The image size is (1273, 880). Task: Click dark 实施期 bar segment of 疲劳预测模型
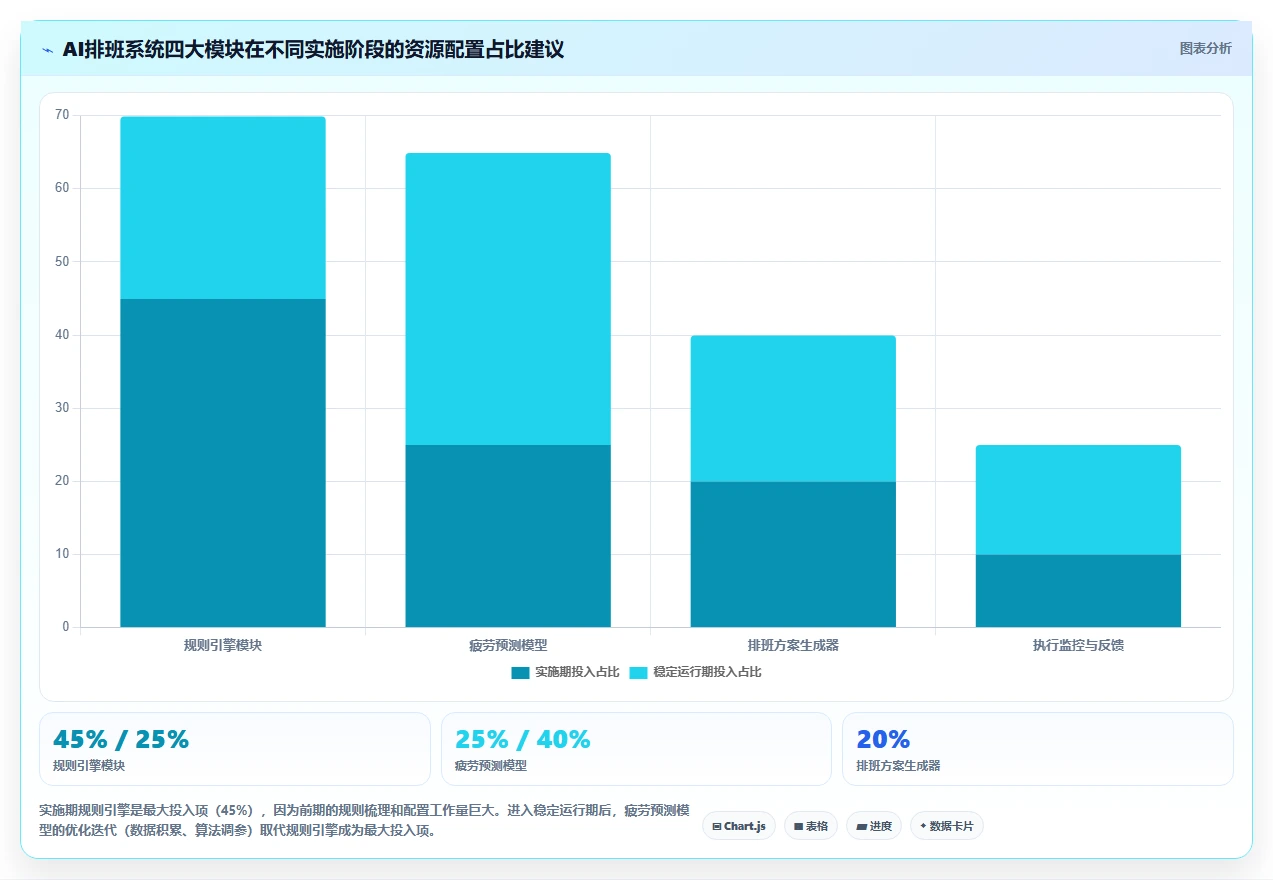coord(508,536)
